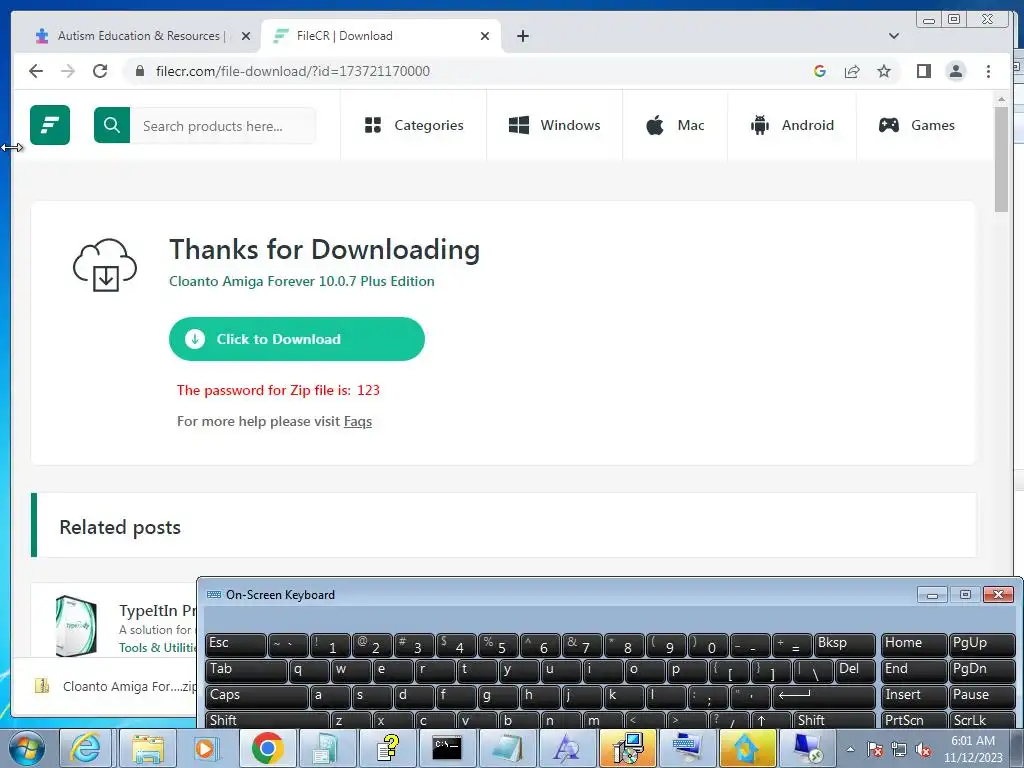The image size is (1024, 768).
Task: Click the Enter arrow key on On-Screen Keyboard
Action: [824, 697]
